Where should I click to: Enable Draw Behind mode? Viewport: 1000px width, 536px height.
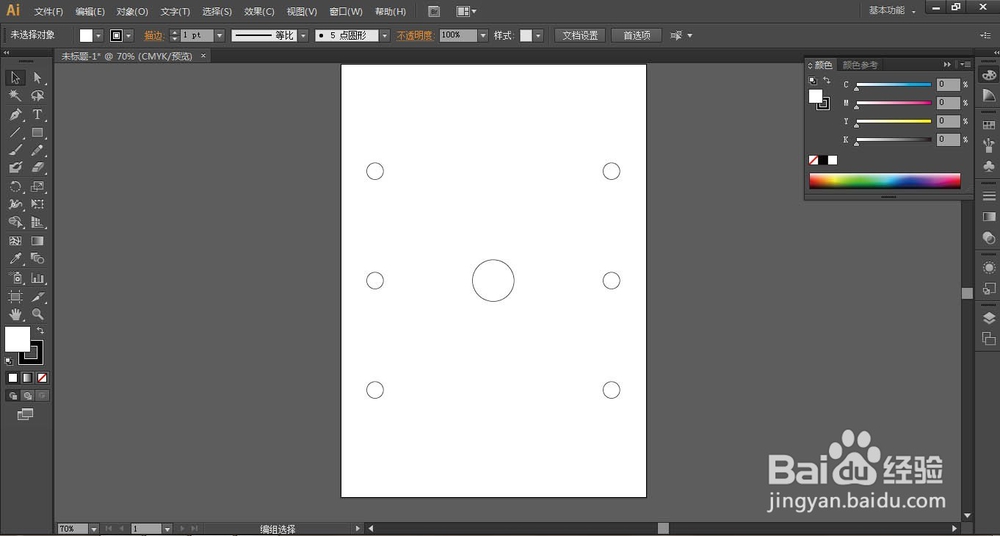coord(27,396)
